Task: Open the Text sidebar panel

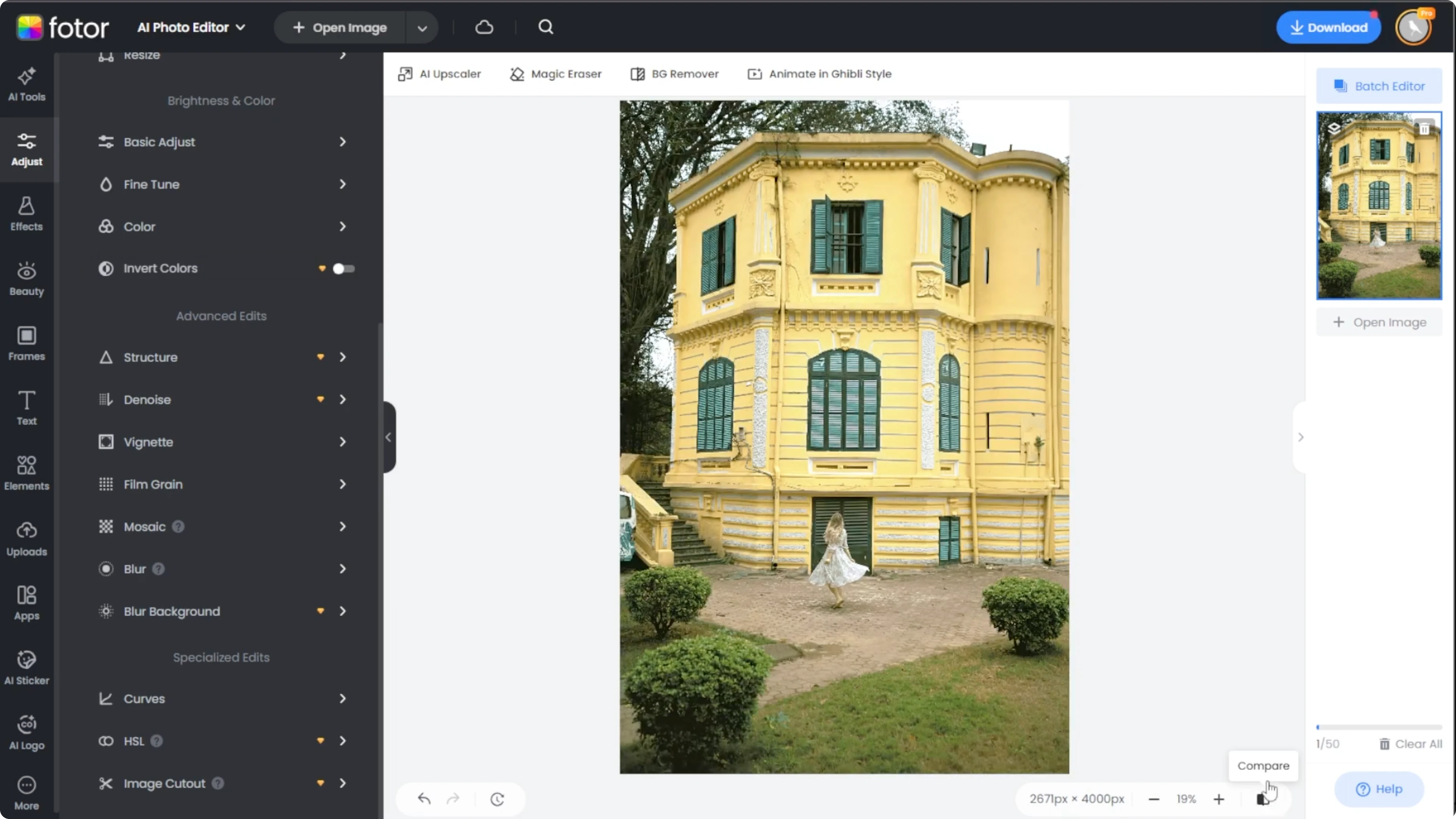Action: tap(27, 408)
